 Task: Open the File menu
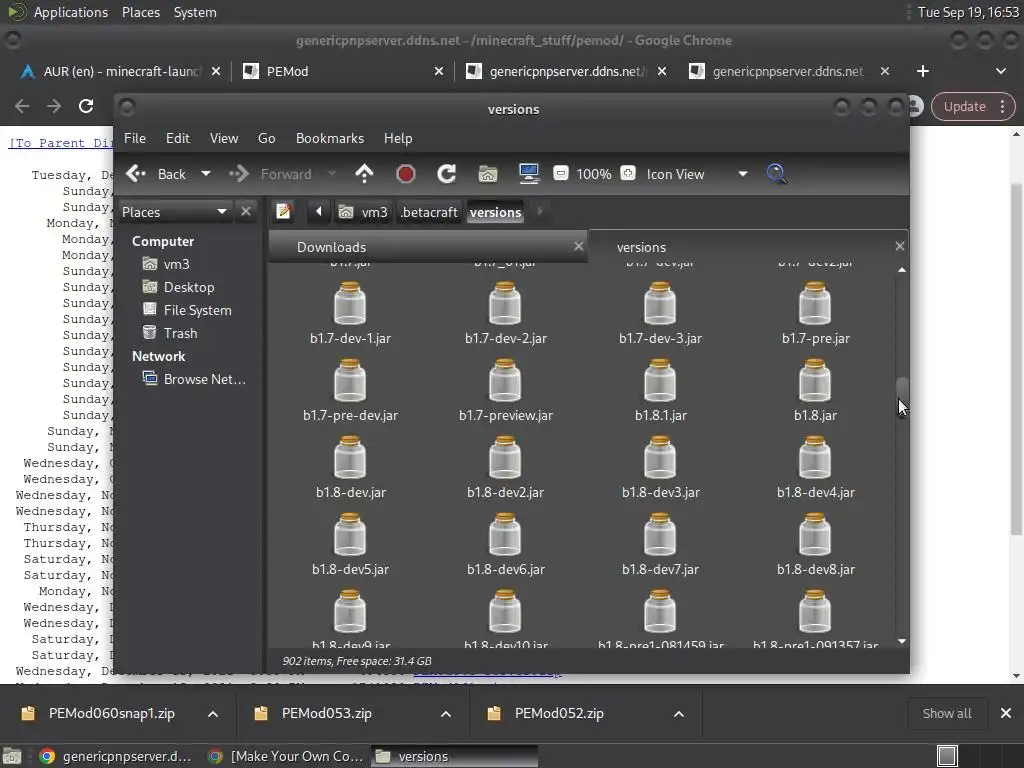coord(135,138)
